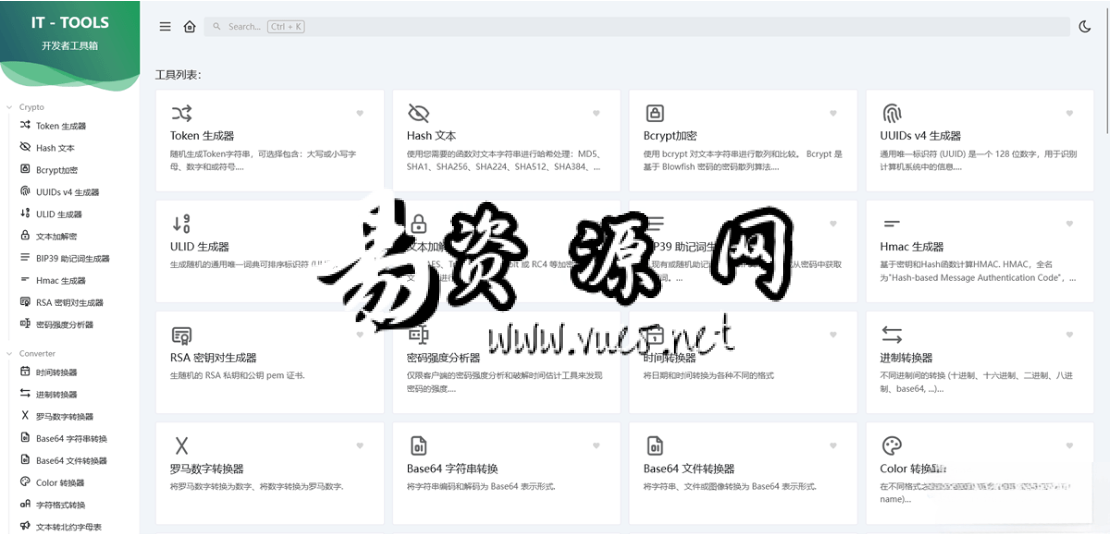Favorite the Token 生成器 card using its heart
This screenshot has height=534, width=1110.
[360, 114]
